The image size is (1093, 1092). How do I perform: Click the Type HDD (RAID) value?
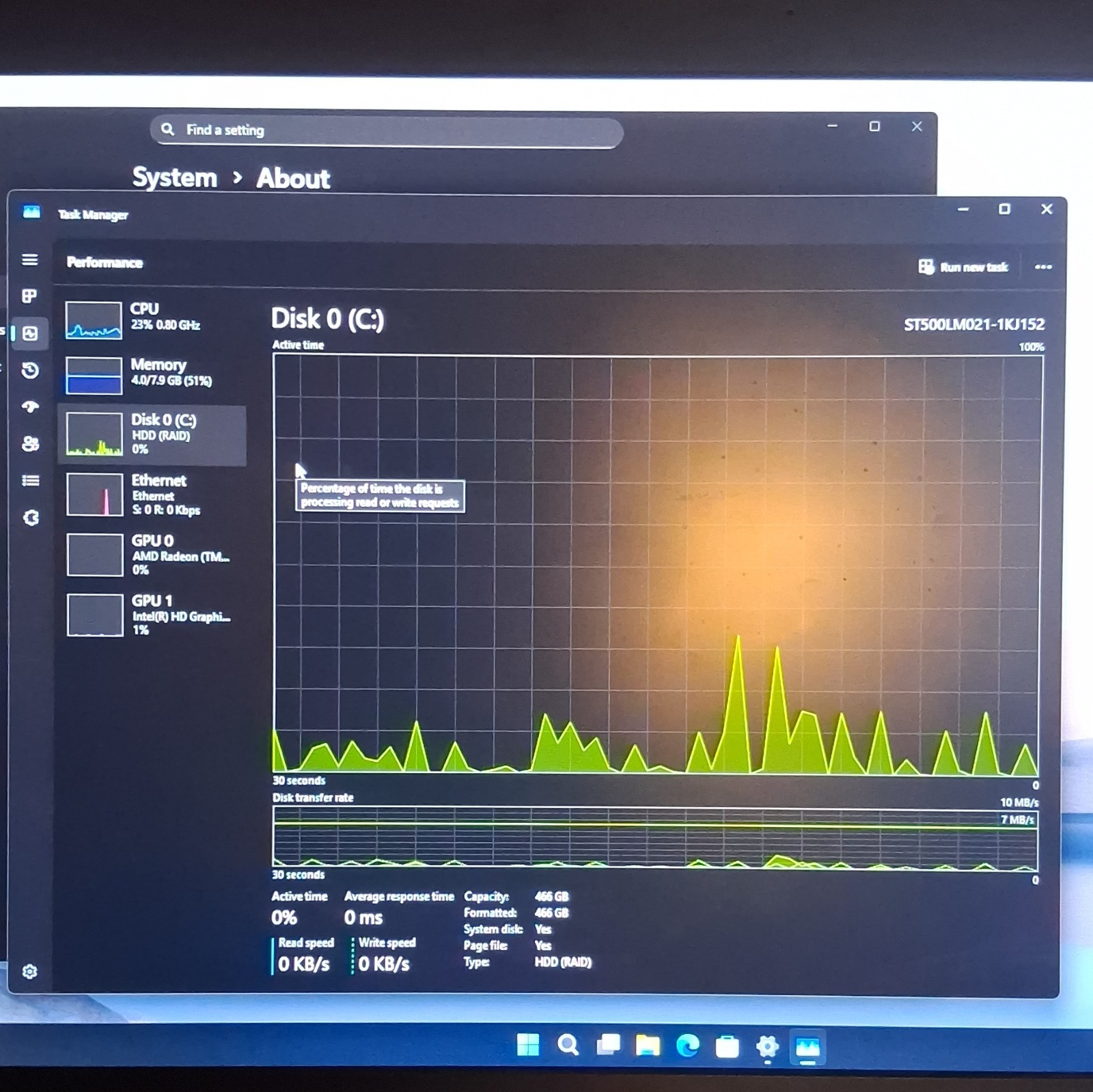pos(563,962)
